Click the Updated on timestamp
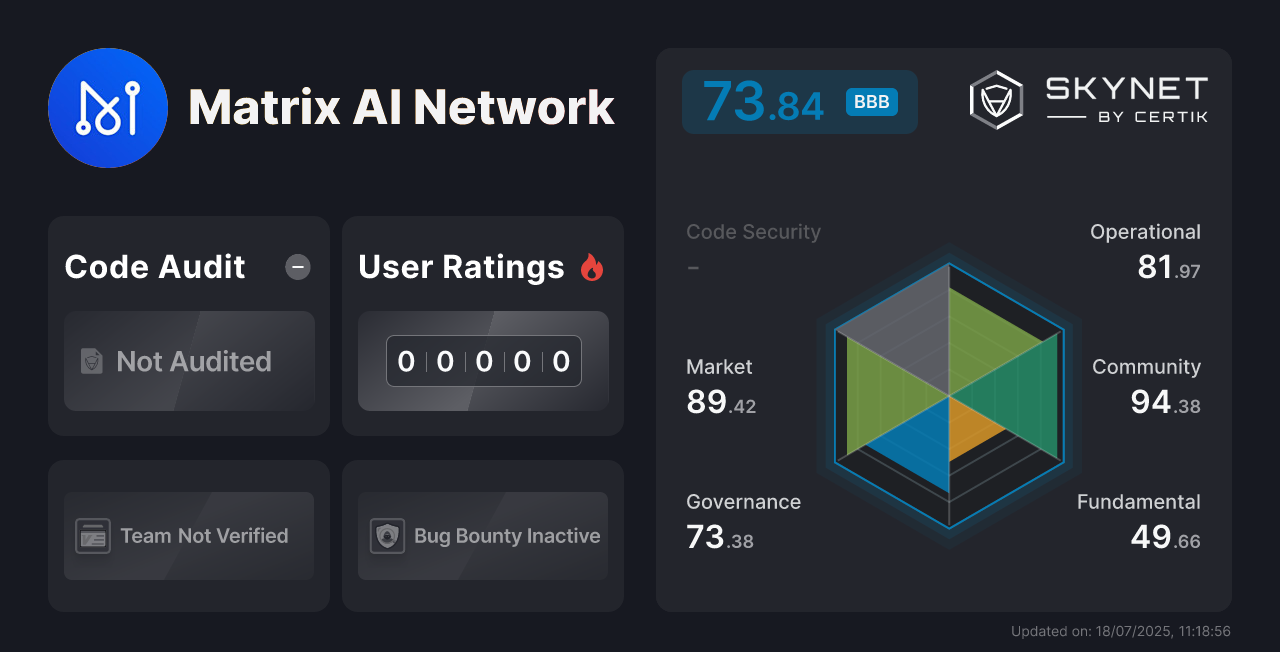The width and height of the screenshot is (1280, 652). pyautogui.click(x=1120, y=631)
